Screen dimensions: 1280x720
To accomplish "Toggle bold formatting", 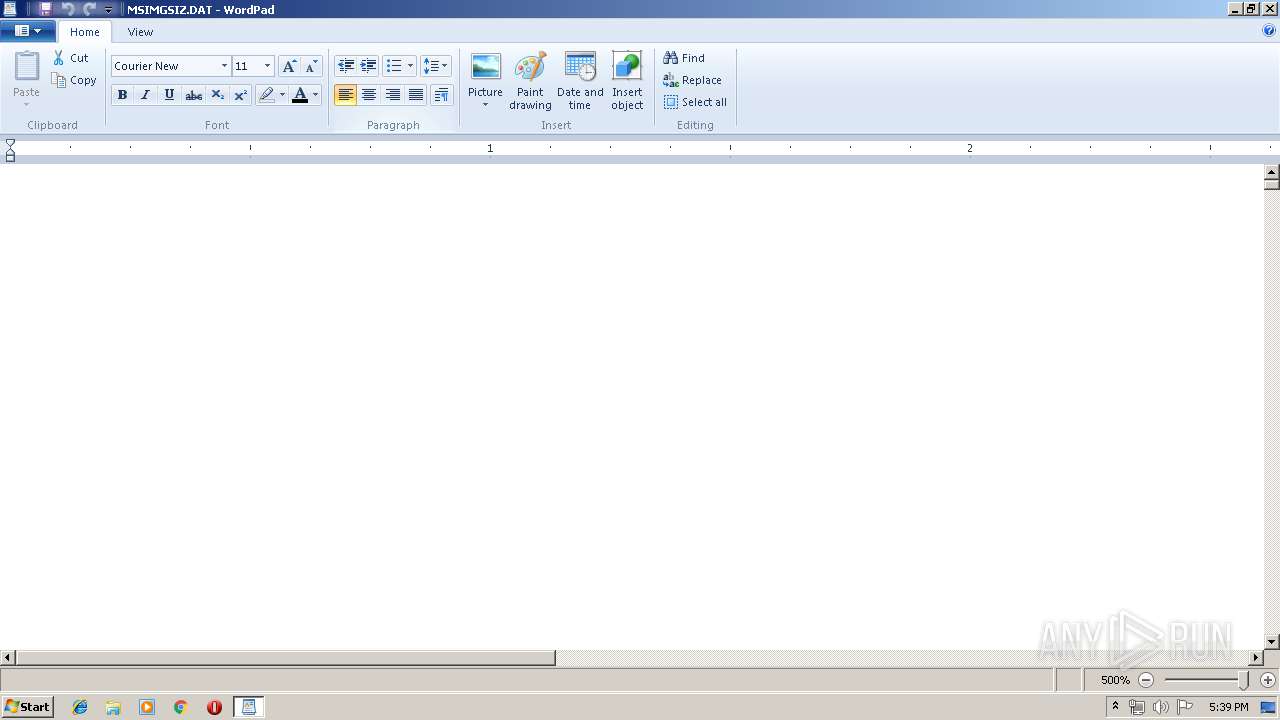I will tap(122, 95).
